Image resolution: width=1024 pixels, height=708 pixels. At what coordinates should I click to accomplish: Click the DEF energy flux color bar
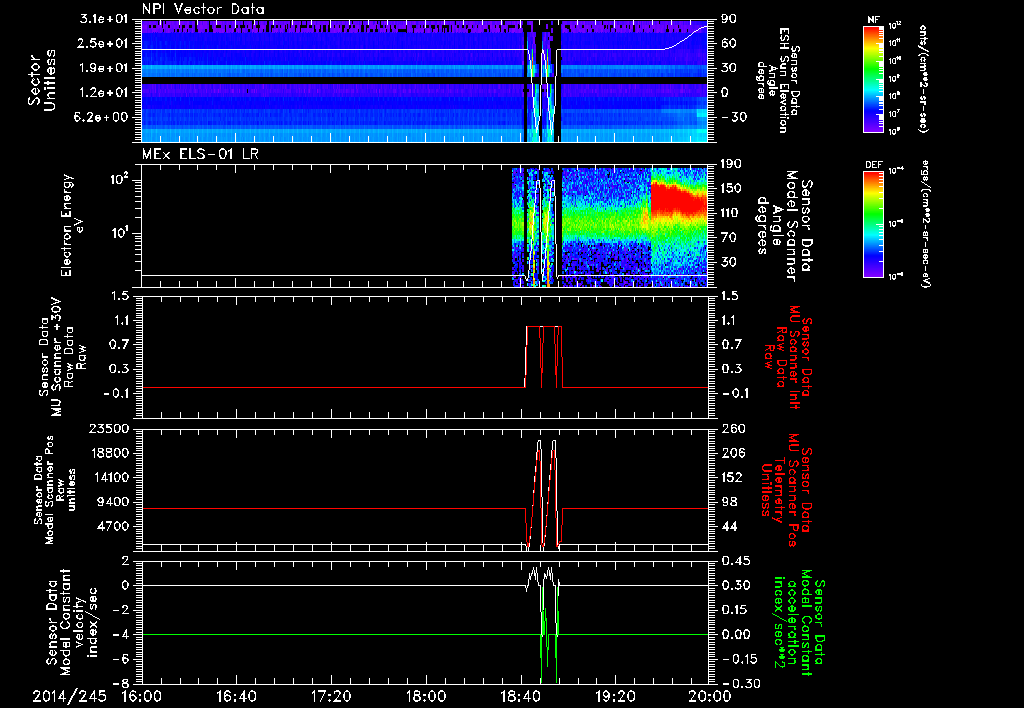coord(873,223)
